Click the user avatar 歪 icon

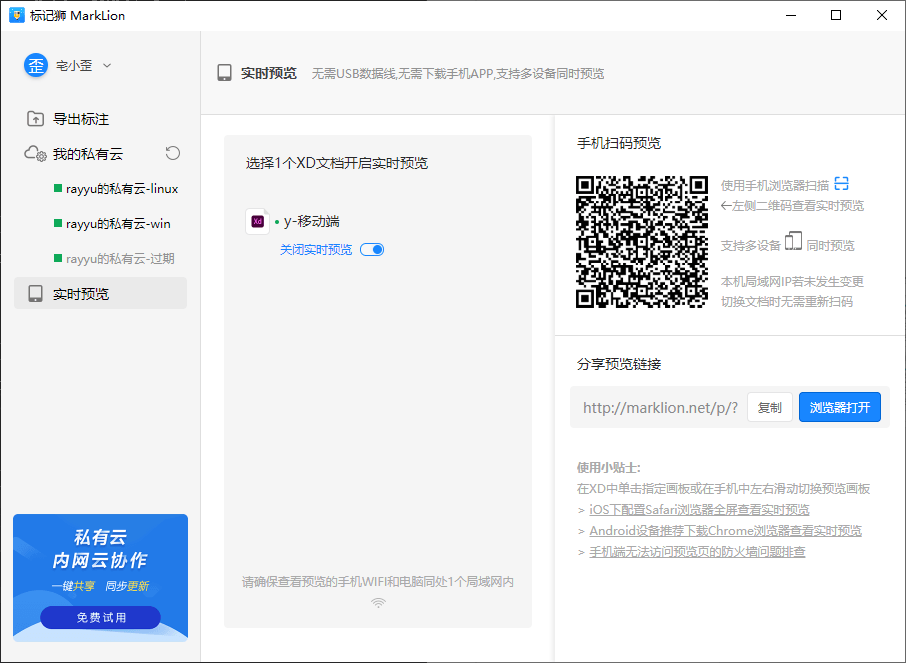click(36, 65)
